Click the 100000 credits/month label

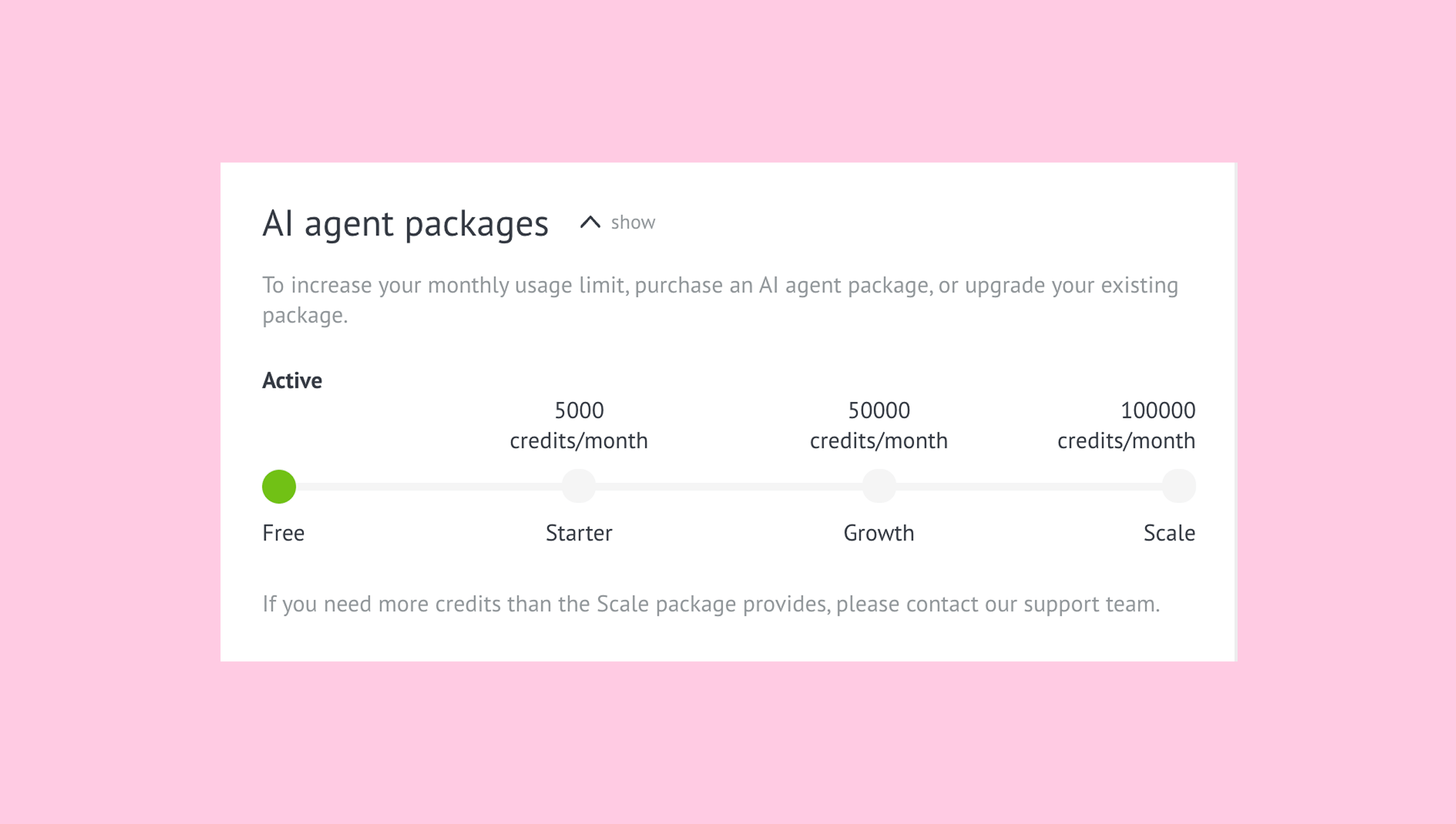1127,425
